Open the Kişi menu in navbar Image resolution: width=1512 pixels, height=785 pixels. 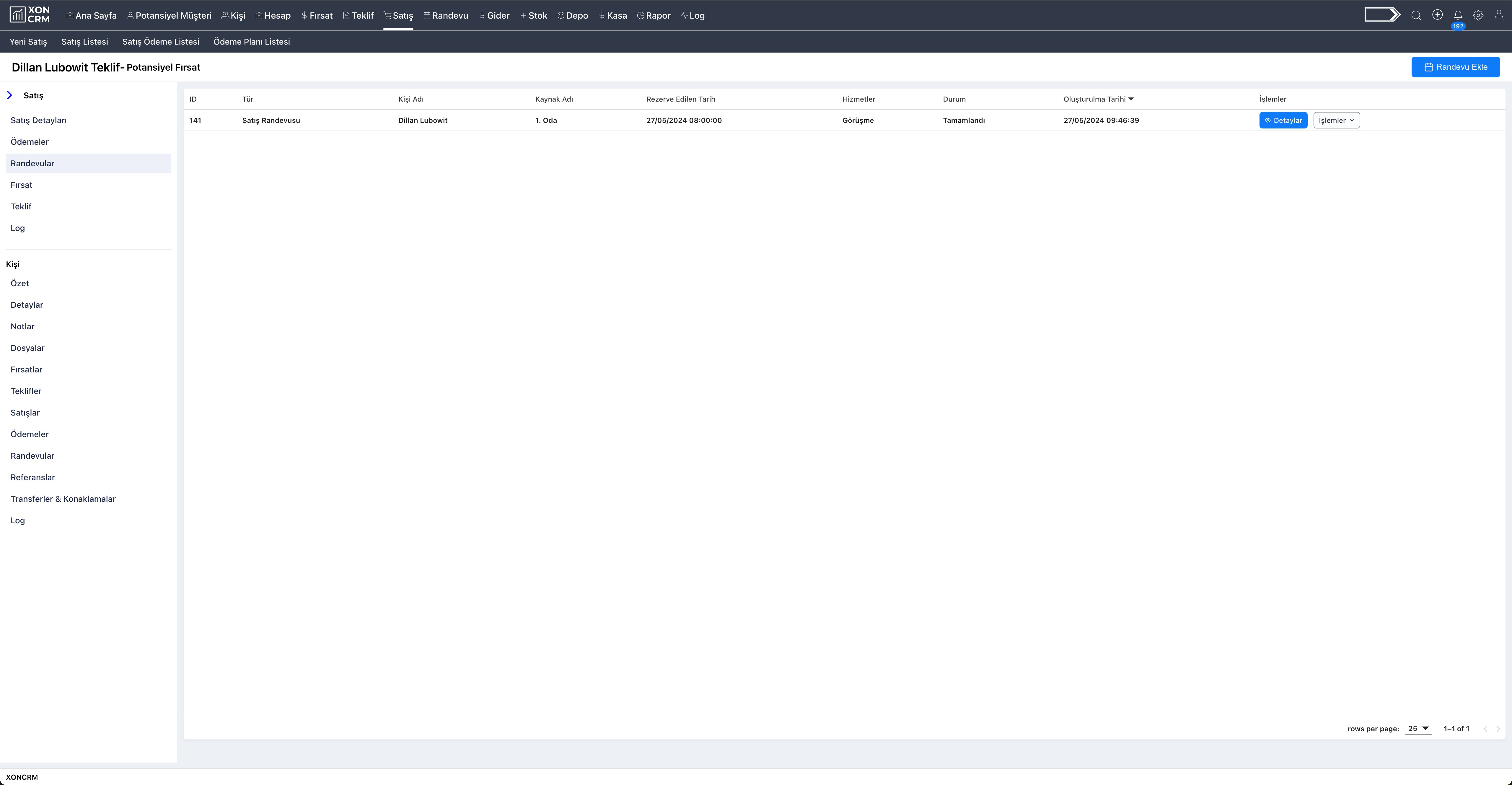(x=233, y=15)
